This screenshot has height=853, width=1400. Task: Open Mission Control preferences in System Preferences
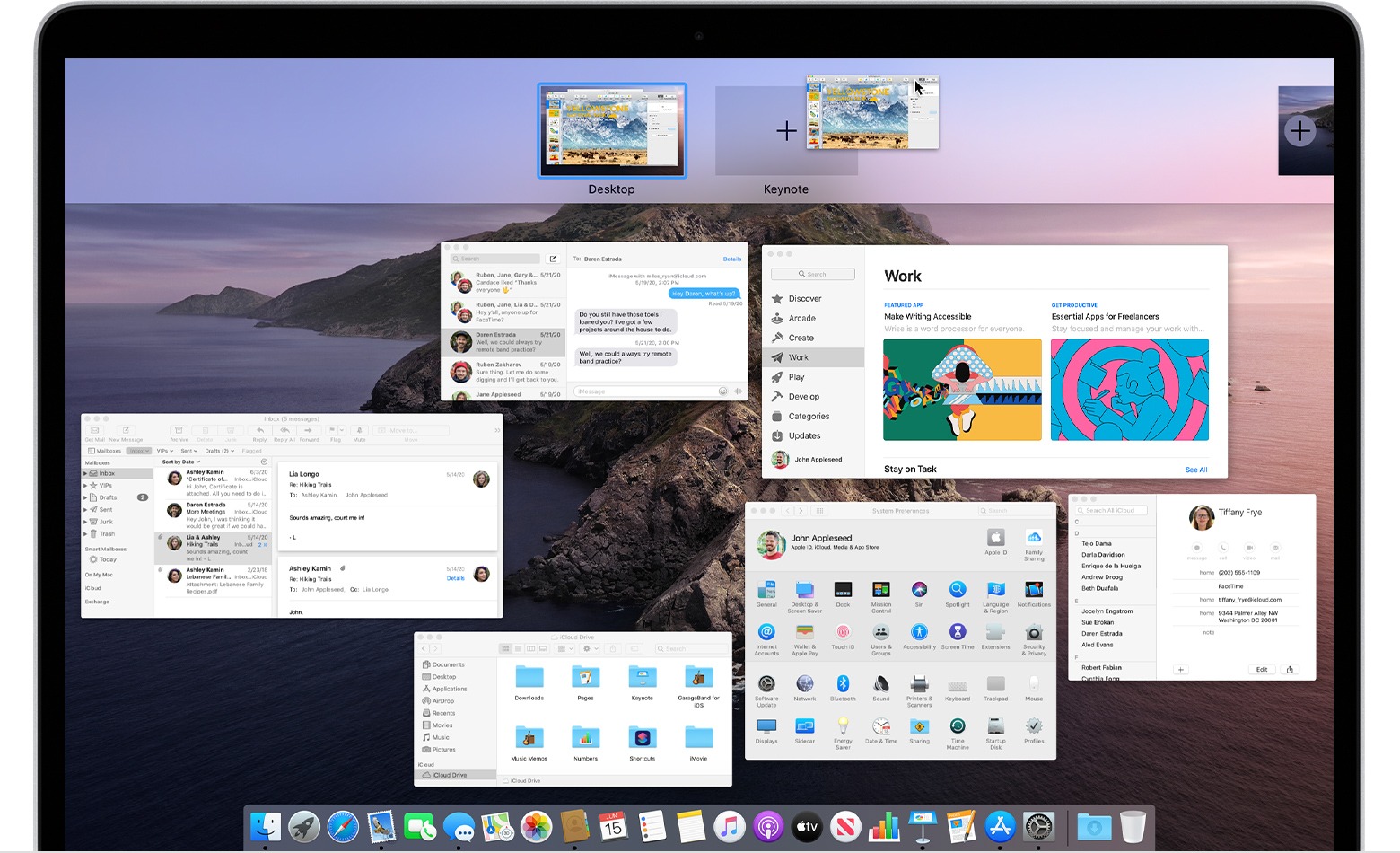point(881,589)
